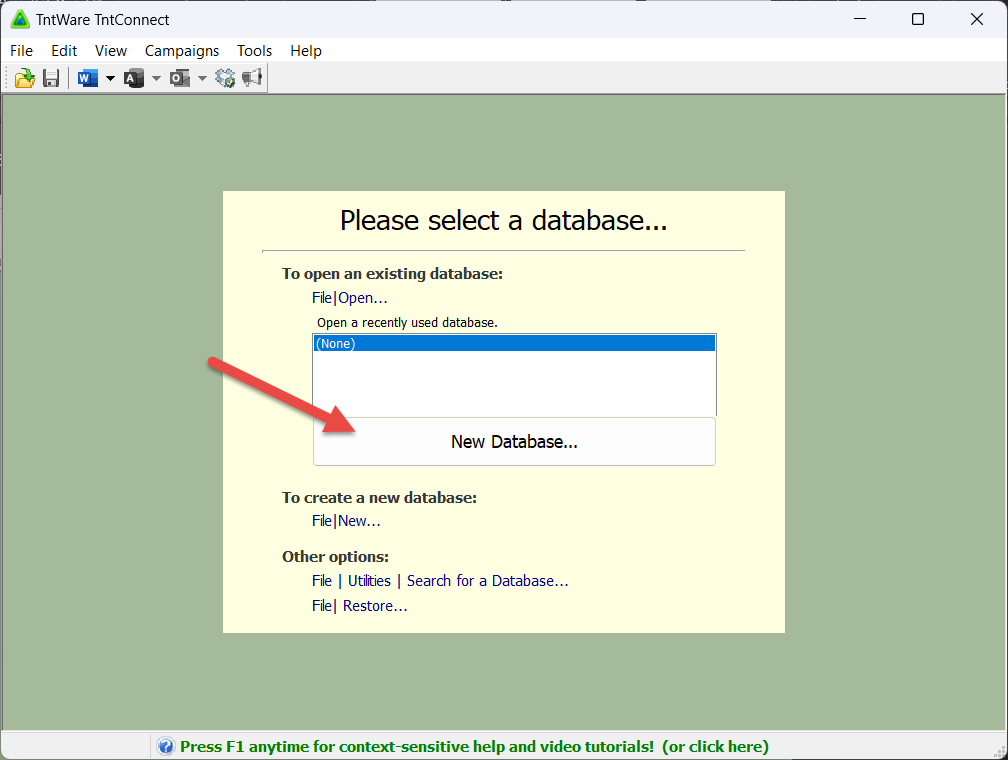The height and width of the screenshot is (760, 1008).
Task: Select (None) in recent databases list
Action: point(514,343)
